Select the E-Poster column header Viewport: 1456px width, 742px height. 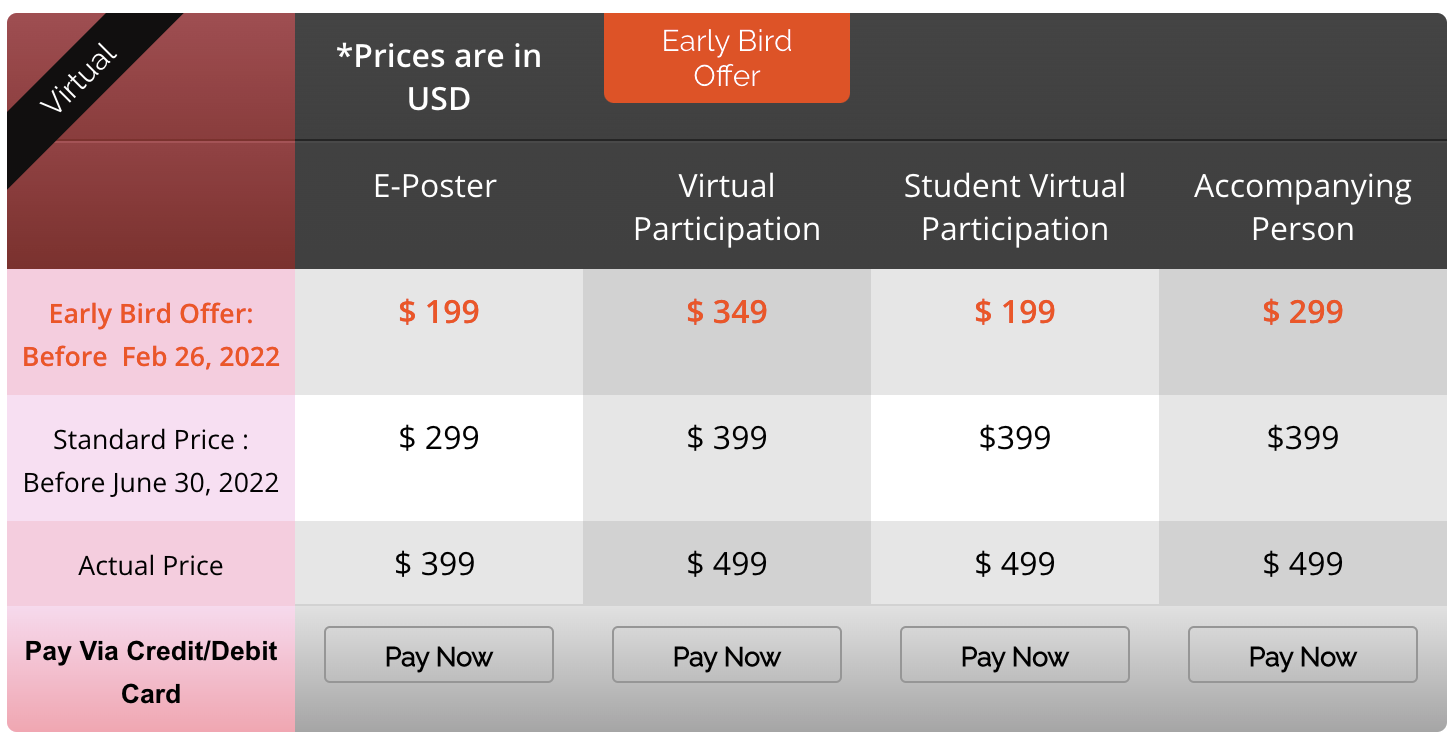(x=435, y=186)
